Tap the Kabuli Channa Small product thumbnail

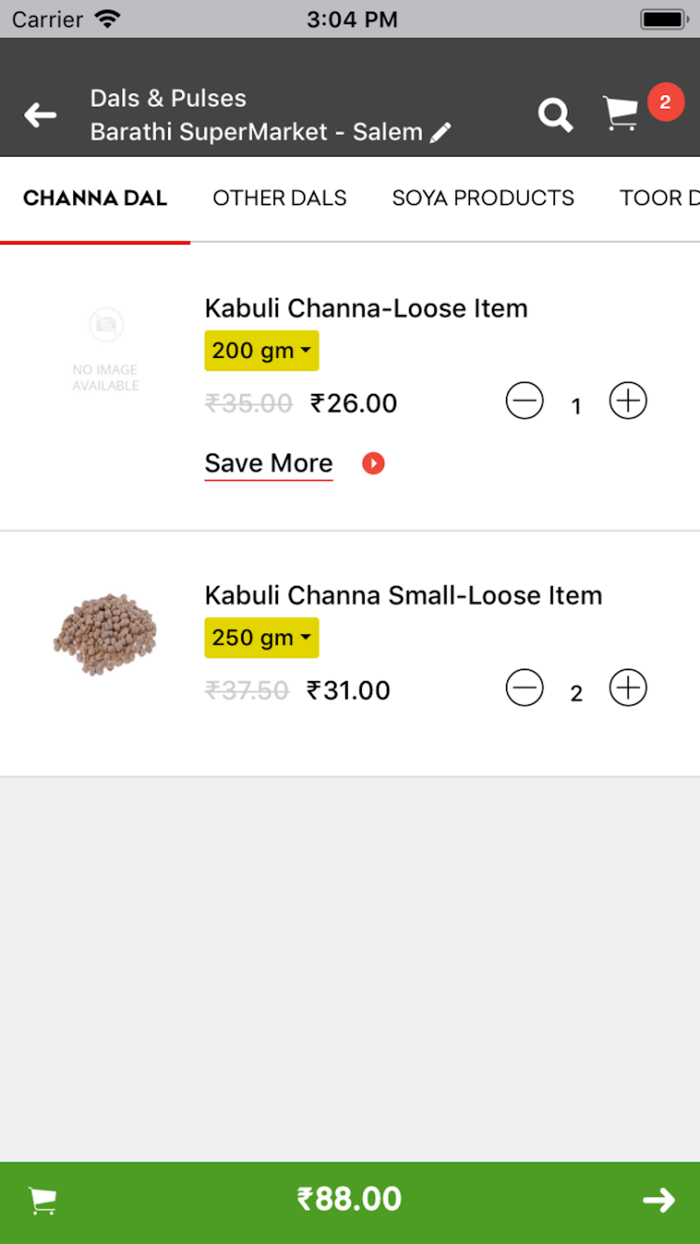[105, 637]
